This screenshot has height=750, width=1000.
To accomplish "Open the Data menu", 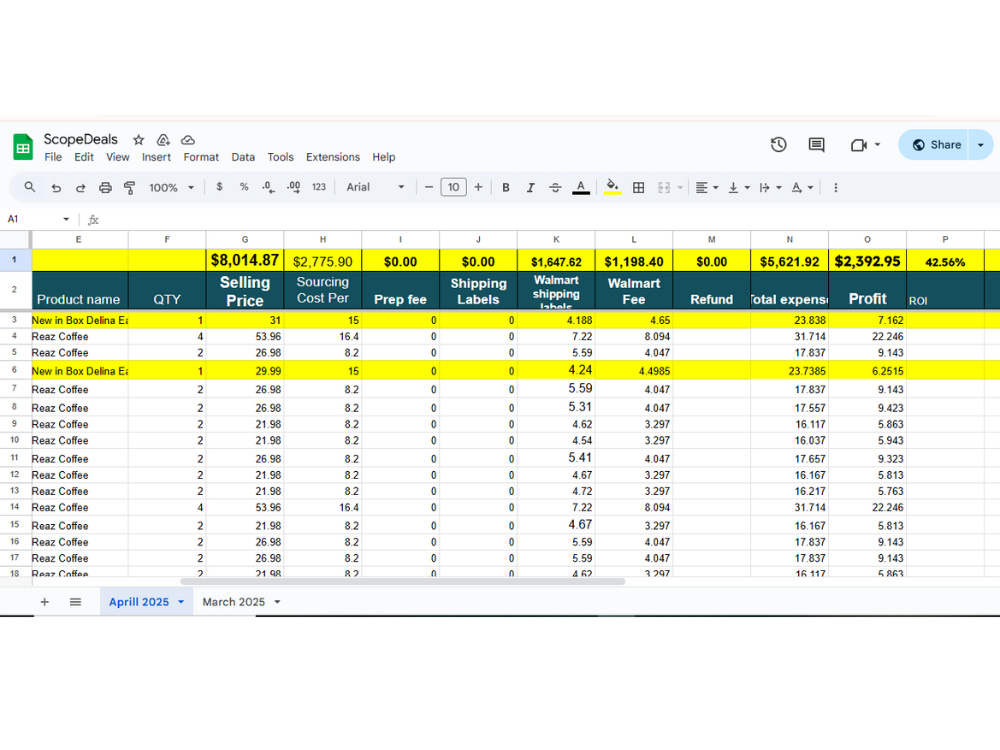I will coord(243,157).
